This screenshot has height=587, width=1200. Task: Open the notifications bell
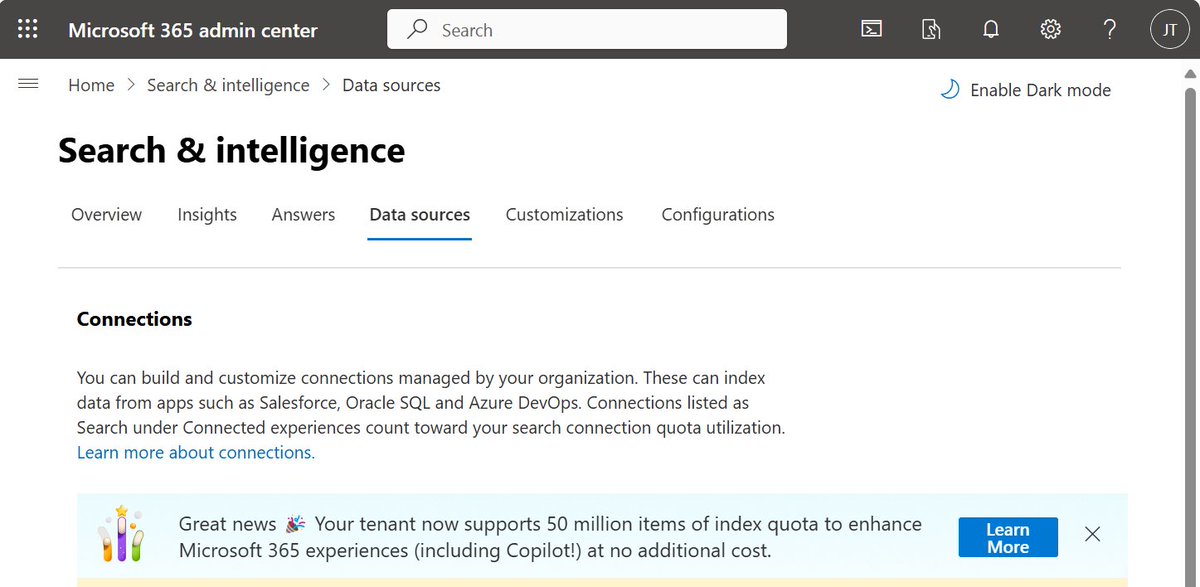[x=991, y=29]
